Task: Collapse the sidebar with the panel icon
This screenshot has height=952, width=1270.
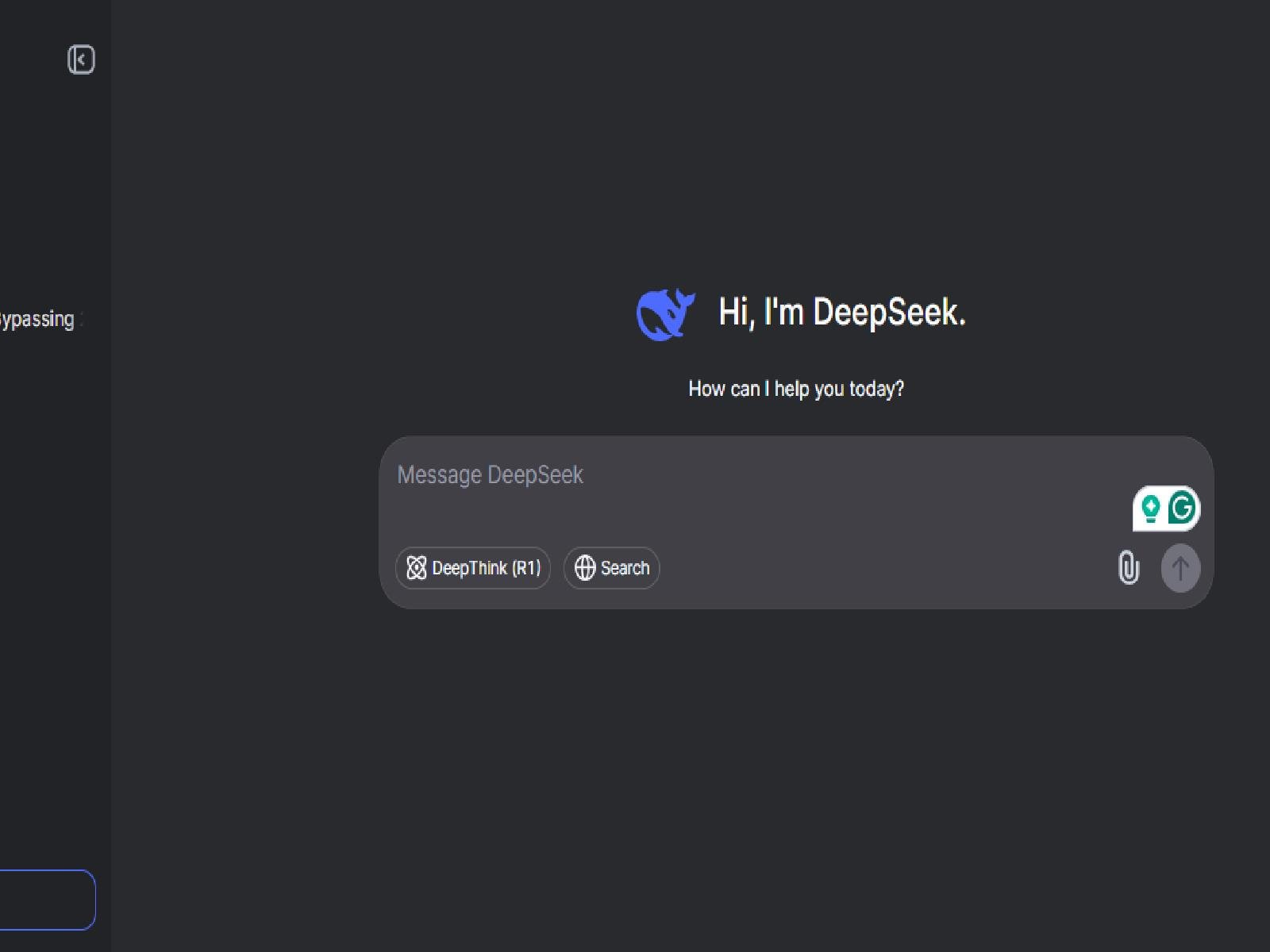Action: tap(81, 59)
